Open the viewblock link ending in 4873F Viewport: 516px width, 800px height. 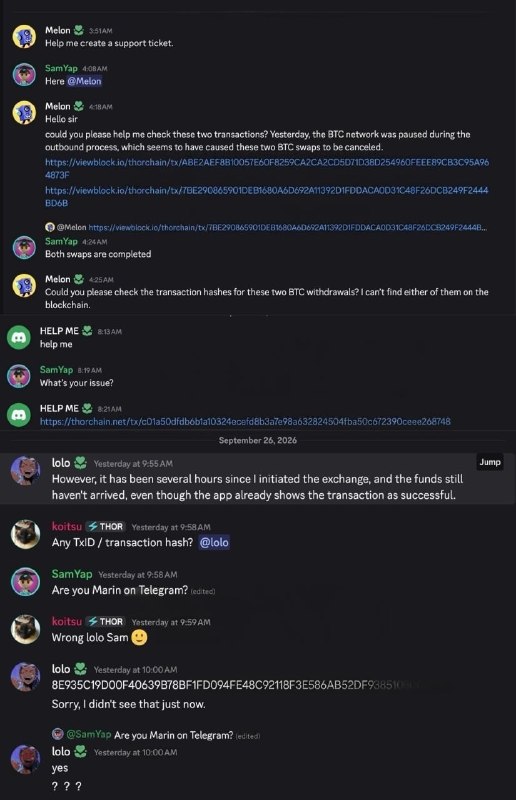267,168
